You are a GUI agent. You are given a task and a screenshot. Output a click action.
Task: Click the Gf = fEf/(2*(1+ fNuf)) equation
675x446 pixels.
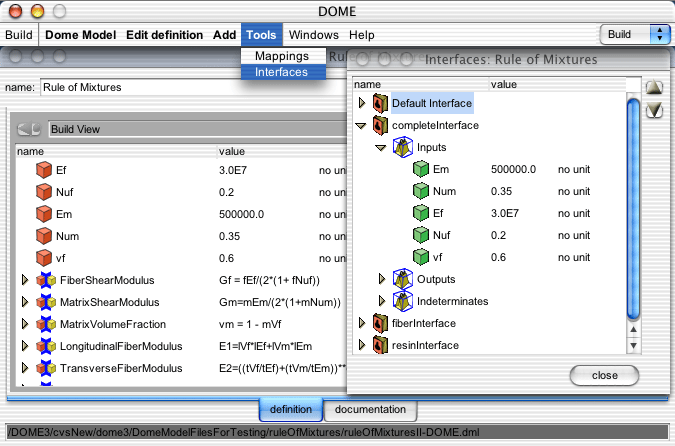(x=269, y=280)
